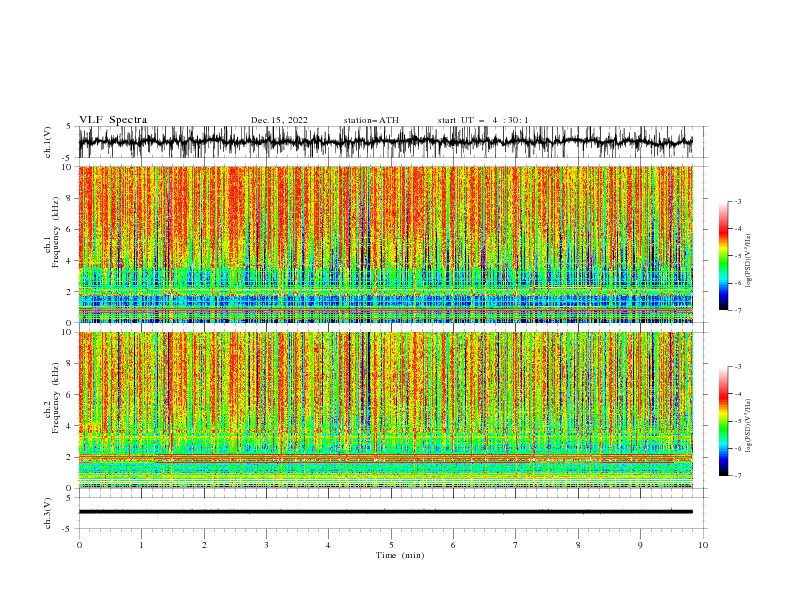792x612 pixels.
Task: Click the ch.3 voltage trace line
Action: [385, 512]
